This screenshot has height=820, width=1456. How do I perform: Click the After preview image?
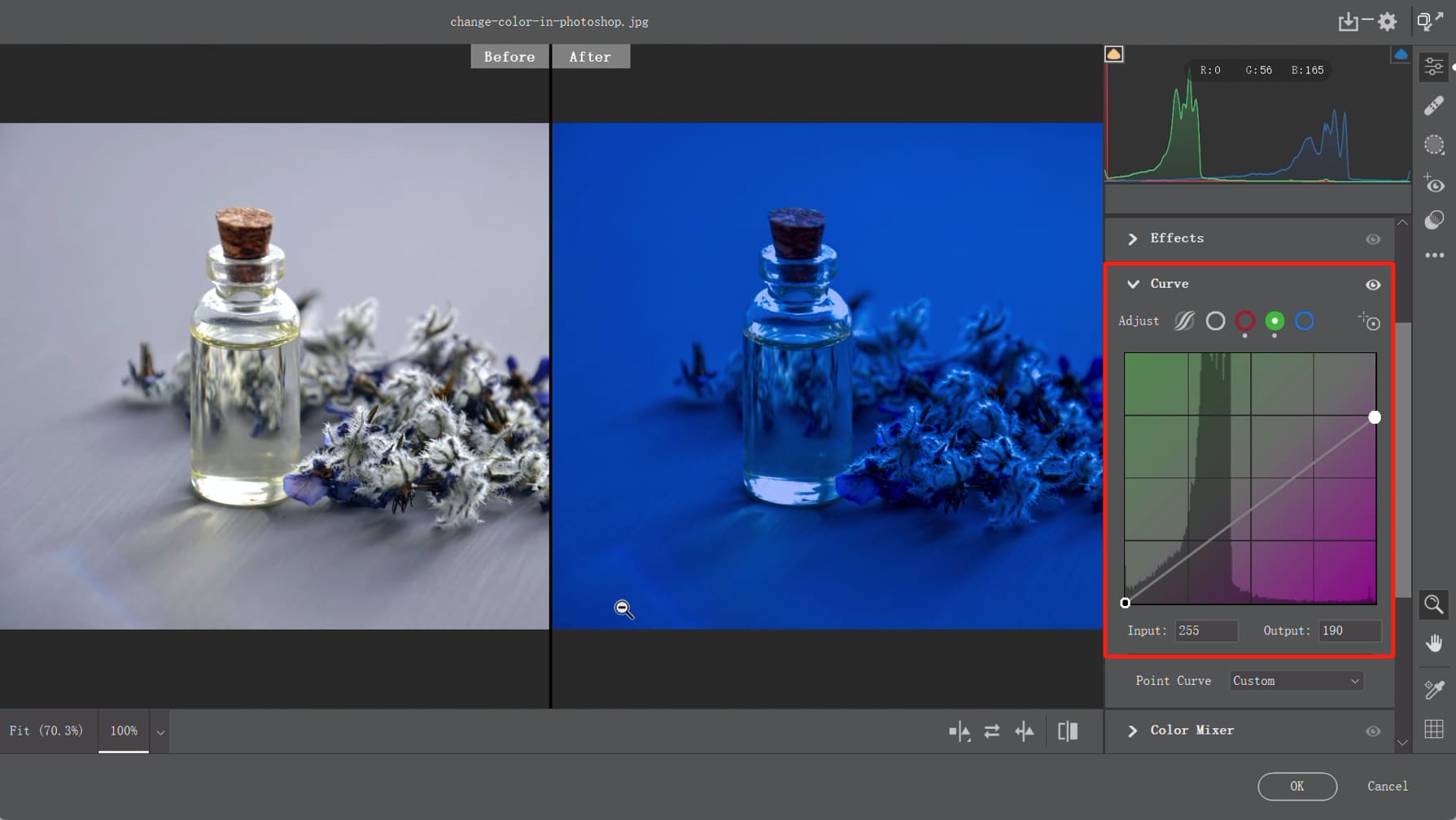pos(828,376)
